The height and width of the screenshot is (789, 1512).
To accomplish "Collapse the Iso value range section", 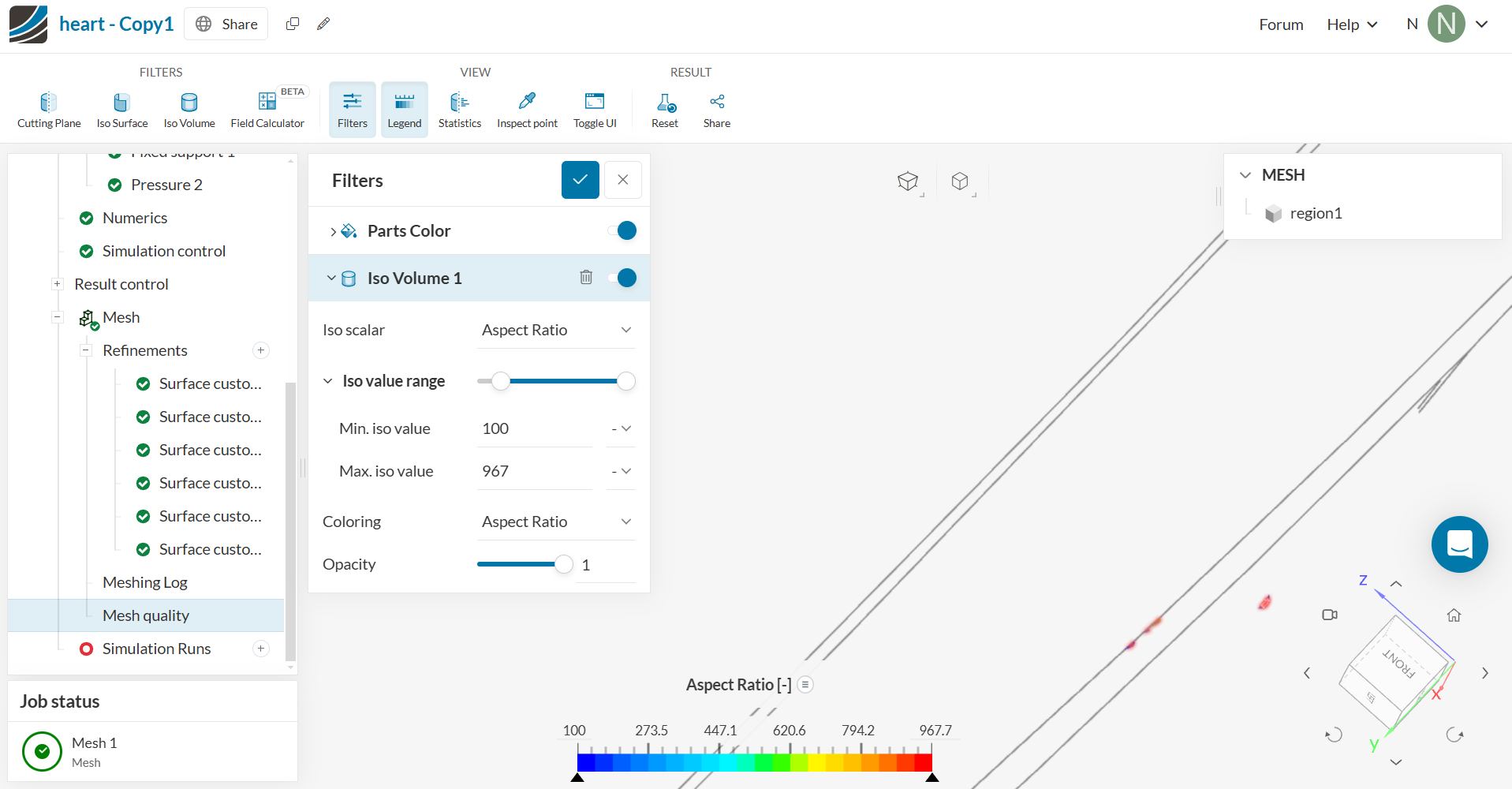I will (x=328, y=381).
